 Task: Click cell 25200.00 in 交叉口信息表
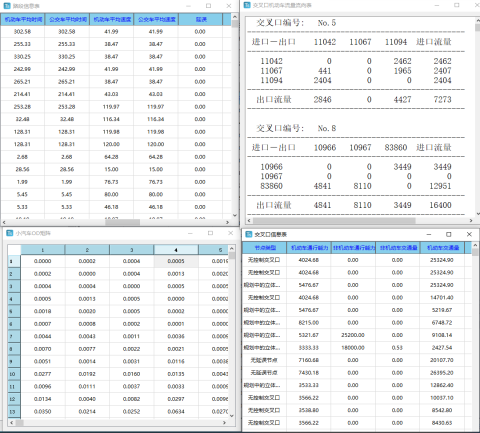tap(353, 335)
